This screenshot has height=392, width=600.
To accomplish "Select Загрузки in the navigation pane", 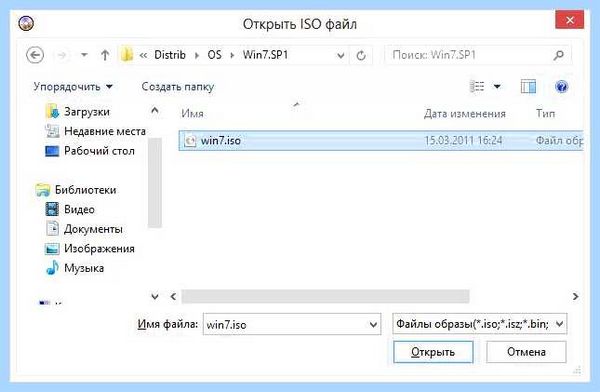I will click(x=78, y=112).
